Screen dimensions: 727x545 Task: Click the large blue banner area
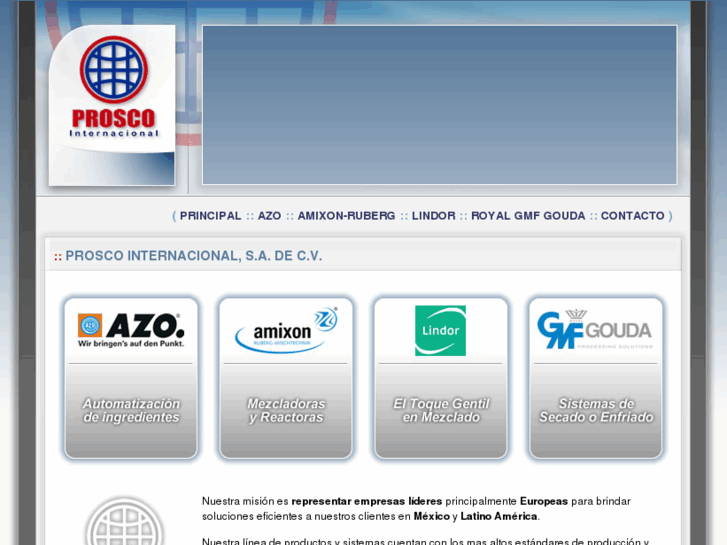pos(440,105)
